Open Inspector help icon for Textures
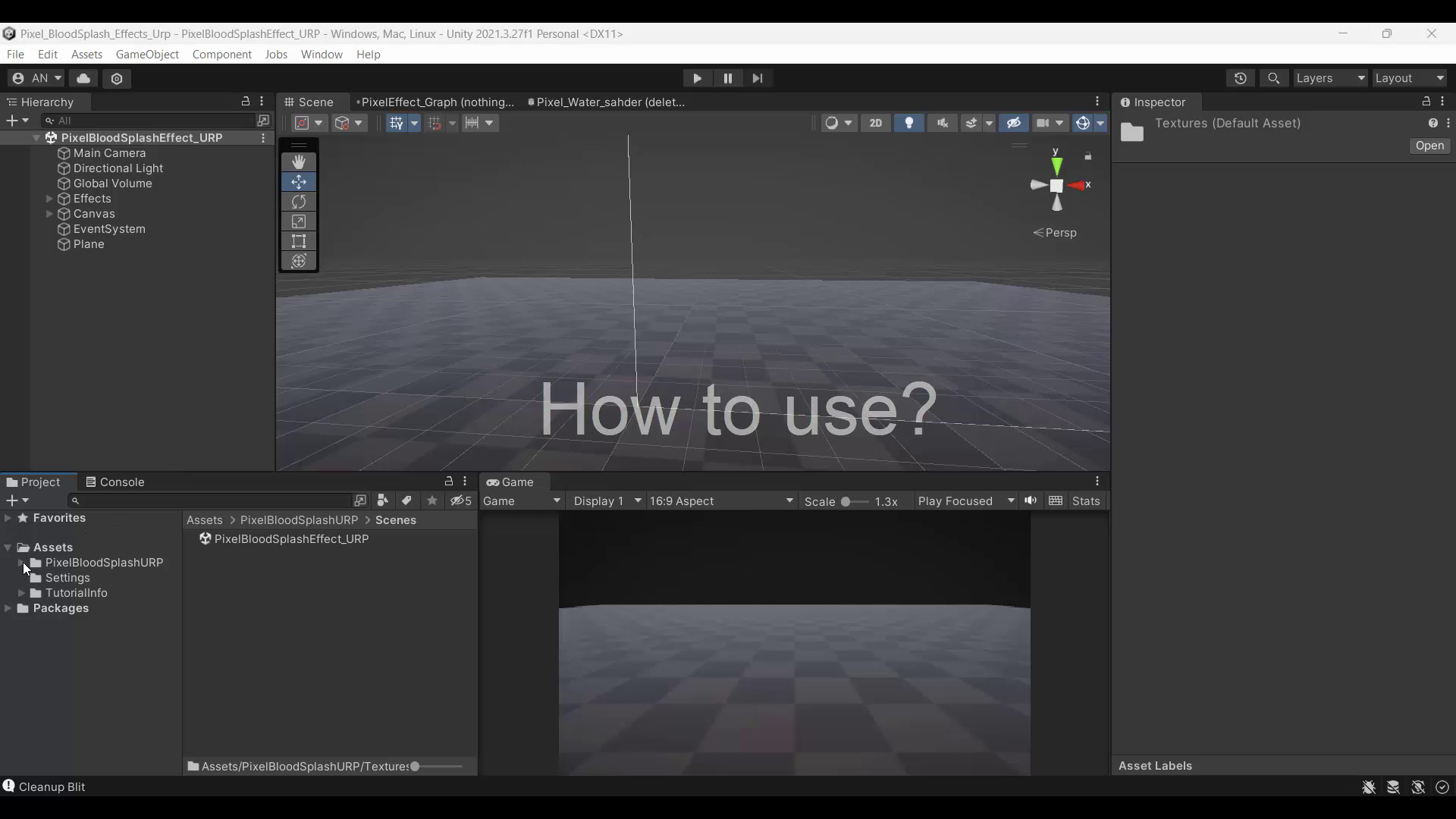The image size is (1456, 819). pos(1433,123)
